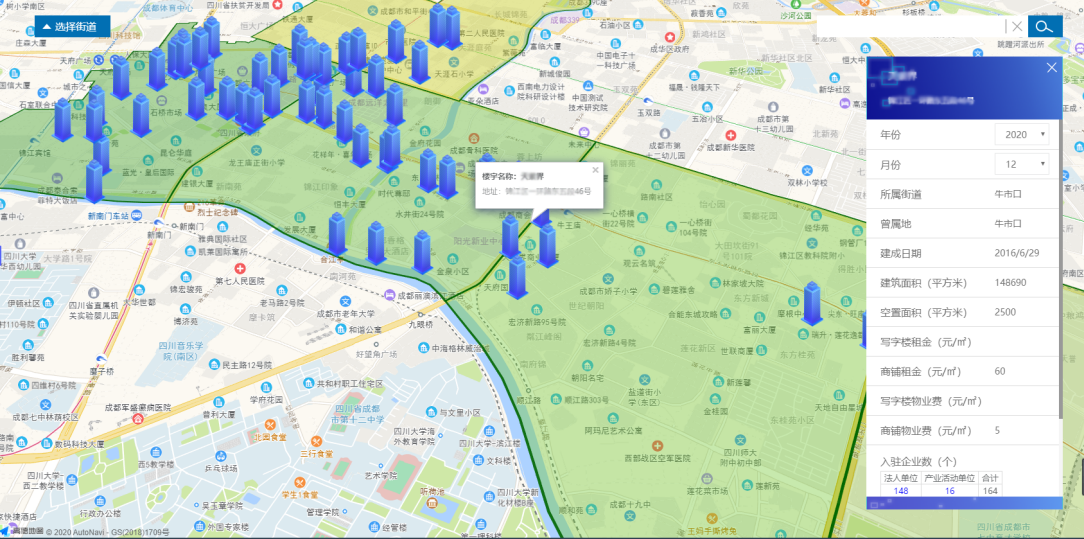Screen dimensions: 1084x539
Task: Click inside the search input field
Action: (910, 27)
